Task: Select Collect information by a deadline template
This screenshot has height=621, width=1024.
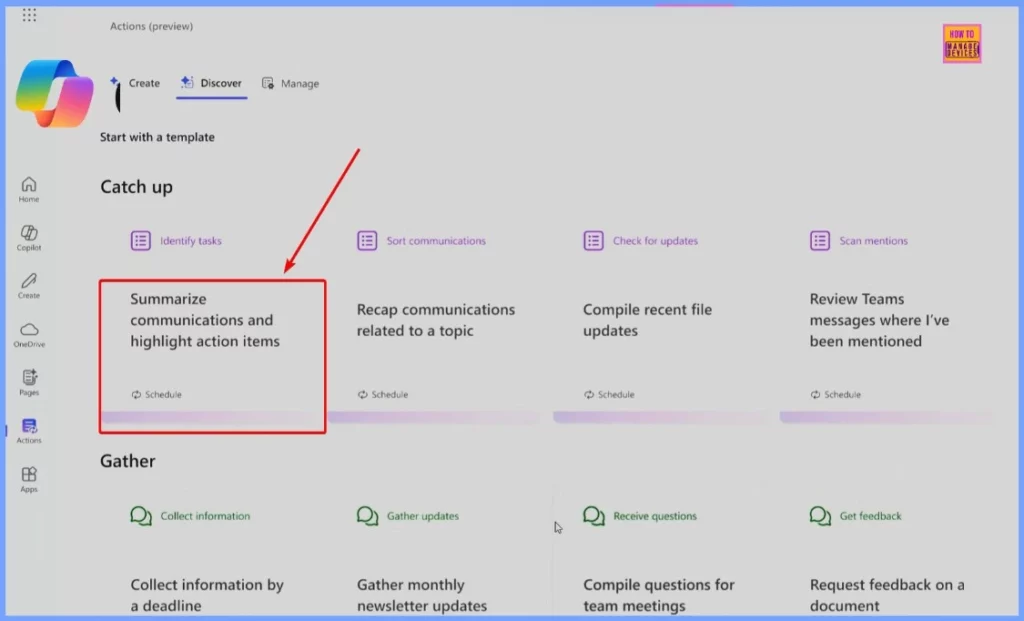Action: (207, 595)
